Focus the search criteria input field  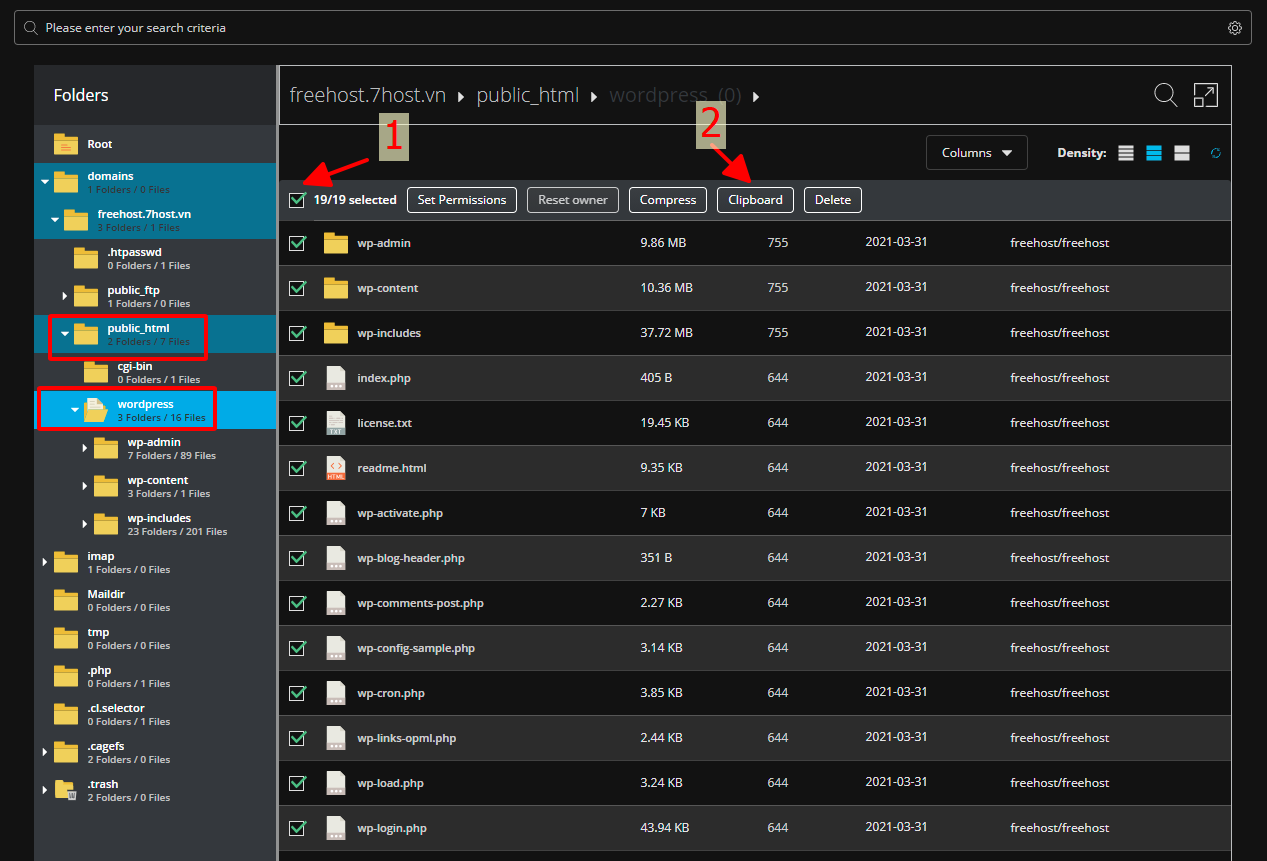634,28
